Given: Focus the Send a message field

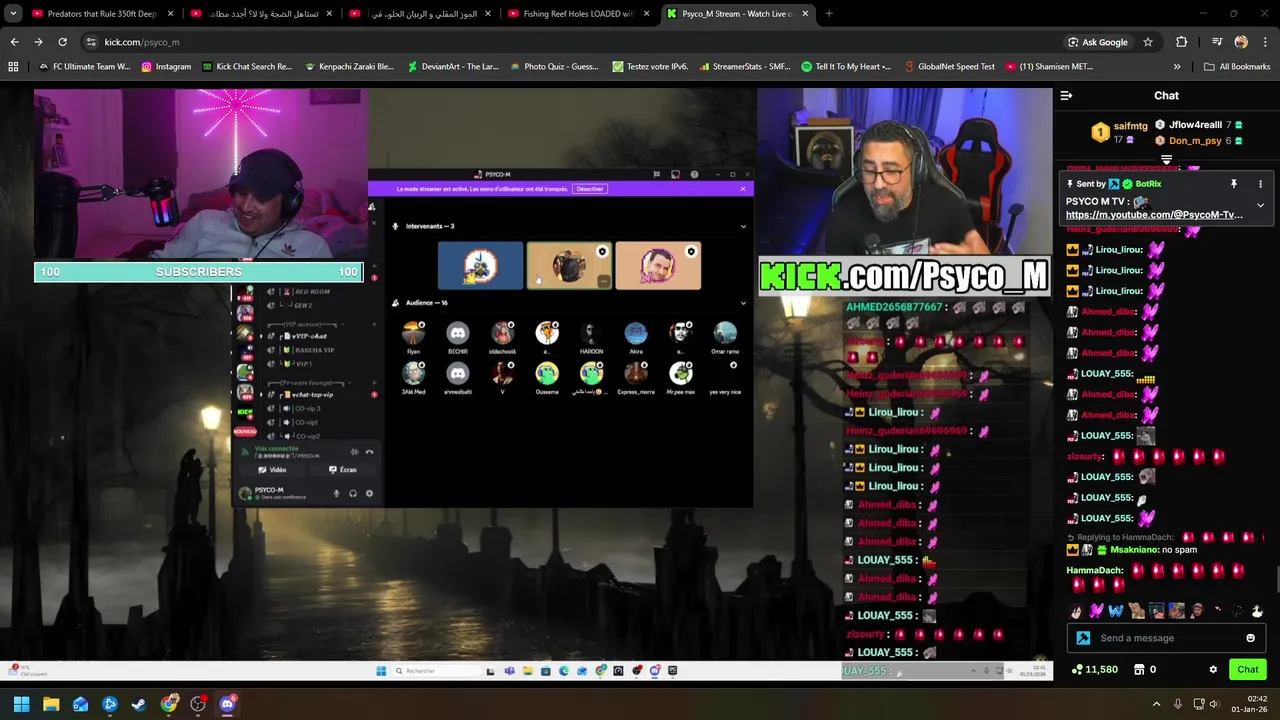Looking at the screenshot, I should (x=1166, y=638).
